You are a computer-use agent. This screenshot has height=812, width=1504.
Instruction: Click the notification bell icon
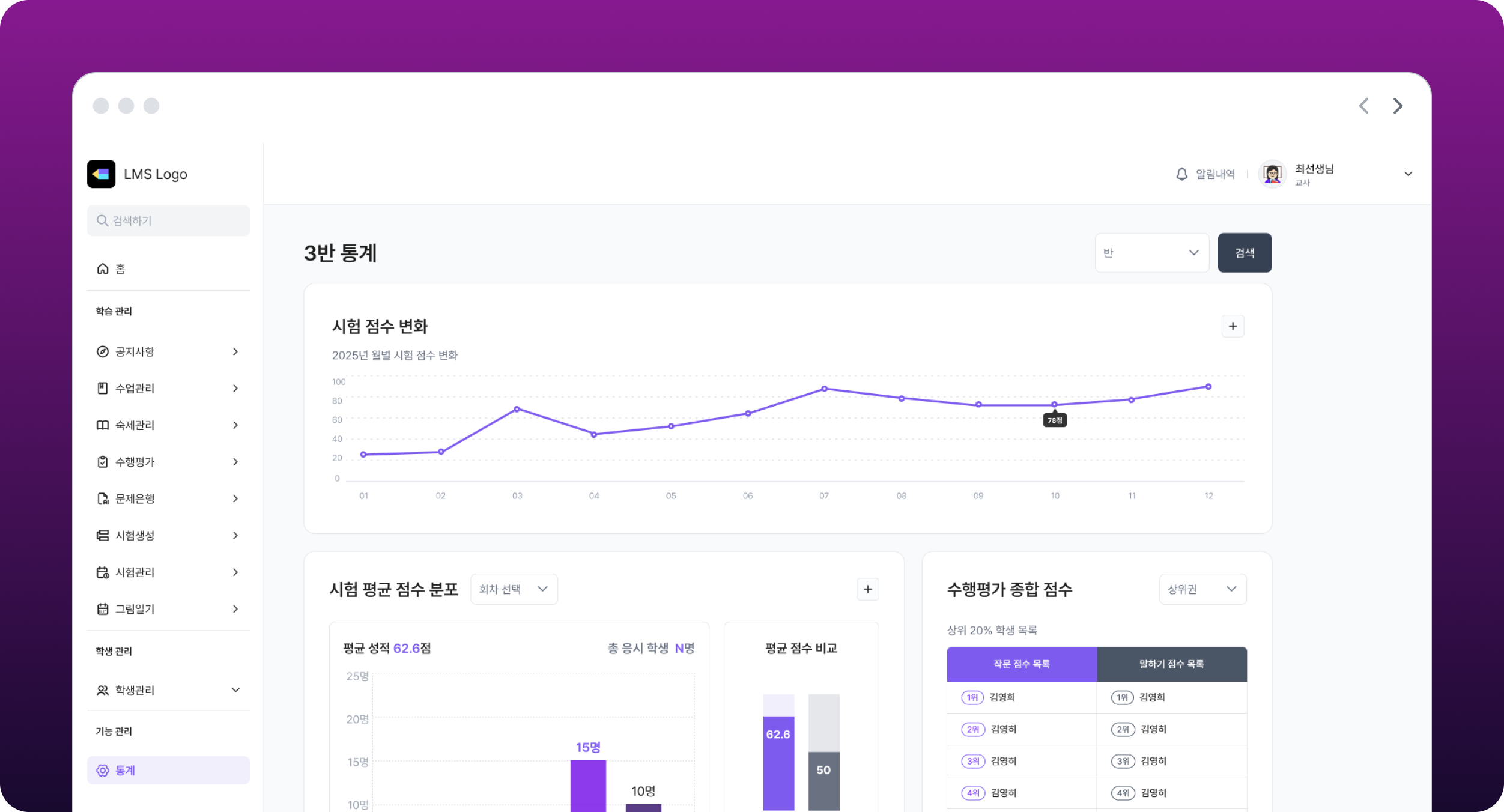pos(1181,174)
